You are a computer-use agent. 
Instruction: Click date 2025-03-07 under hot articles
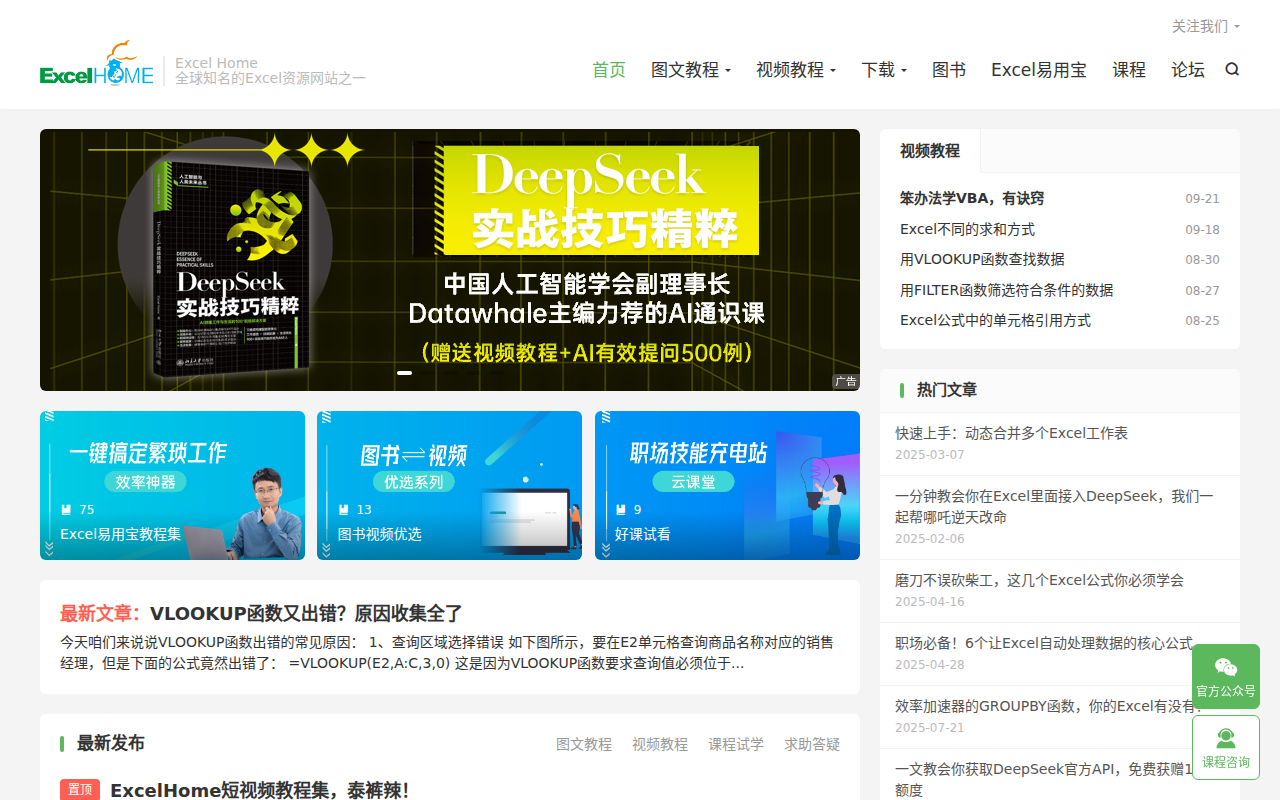tap(930, 455)
